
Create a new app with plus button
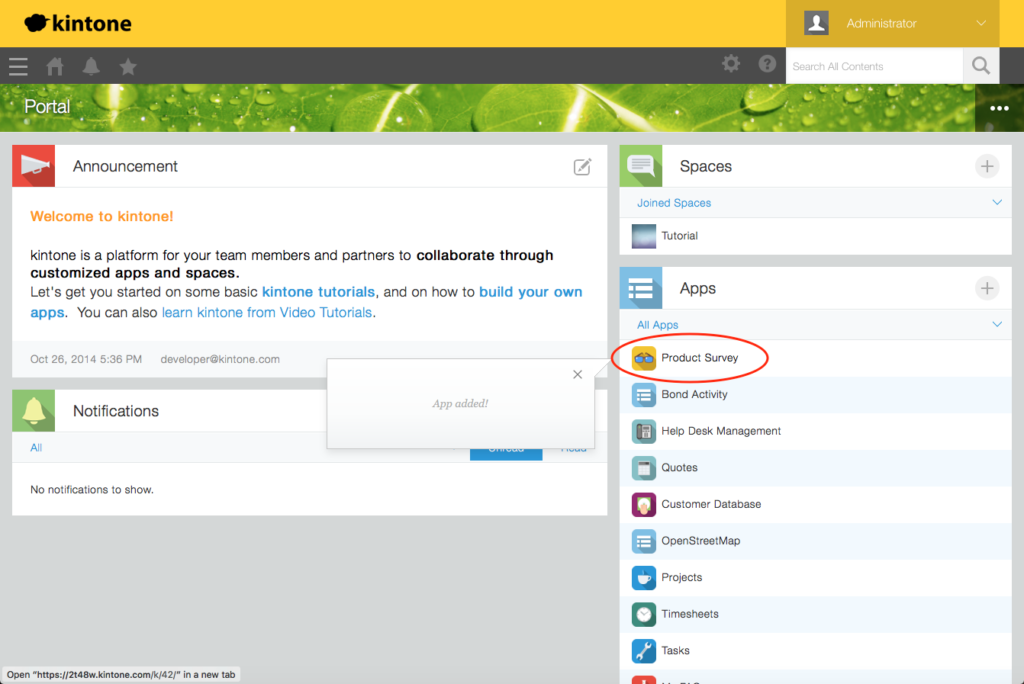coord(986,288)
